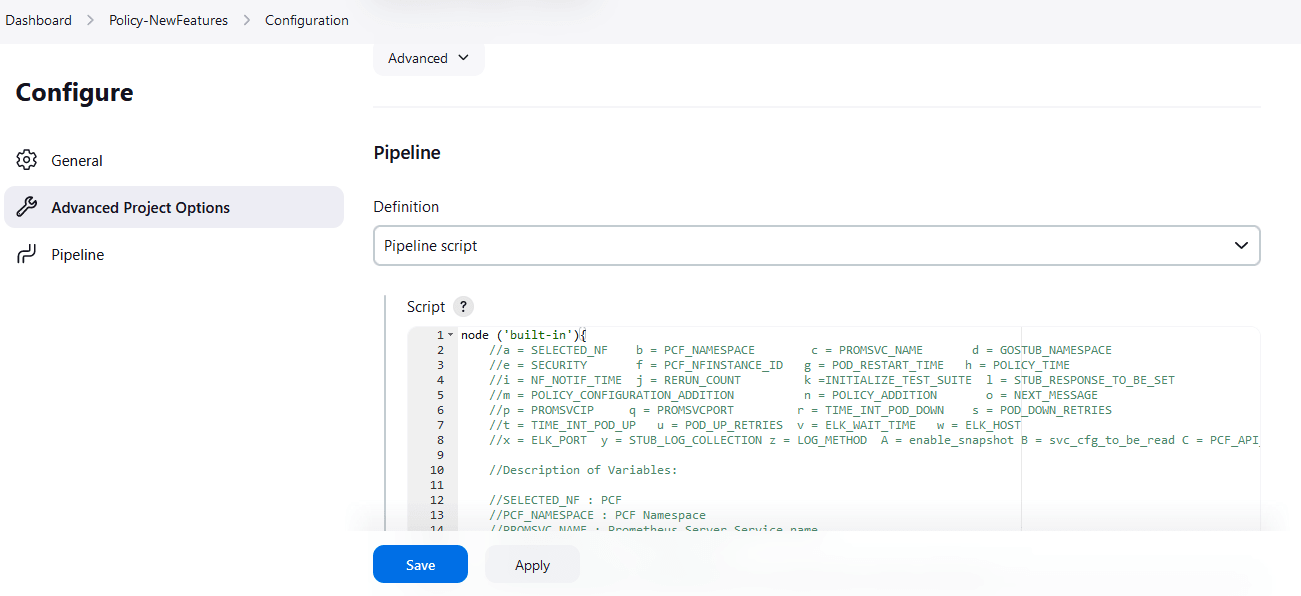Expand the Advanced options section
Viewport: 1301px width, 596px height.
coord(428,58)
